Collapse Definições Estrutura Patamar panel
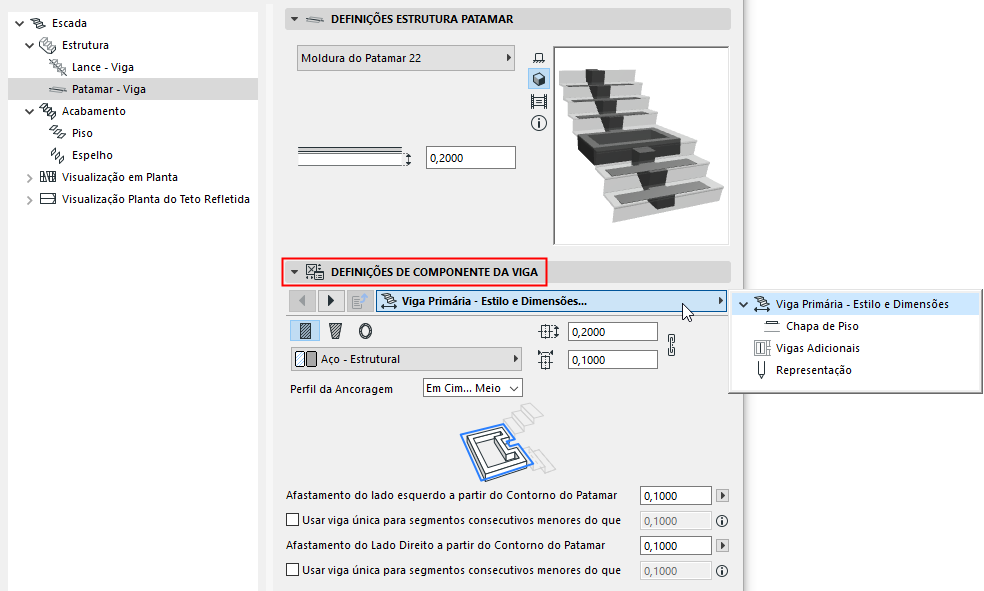Viewport: 984px width, 591px height. (294, 19)
